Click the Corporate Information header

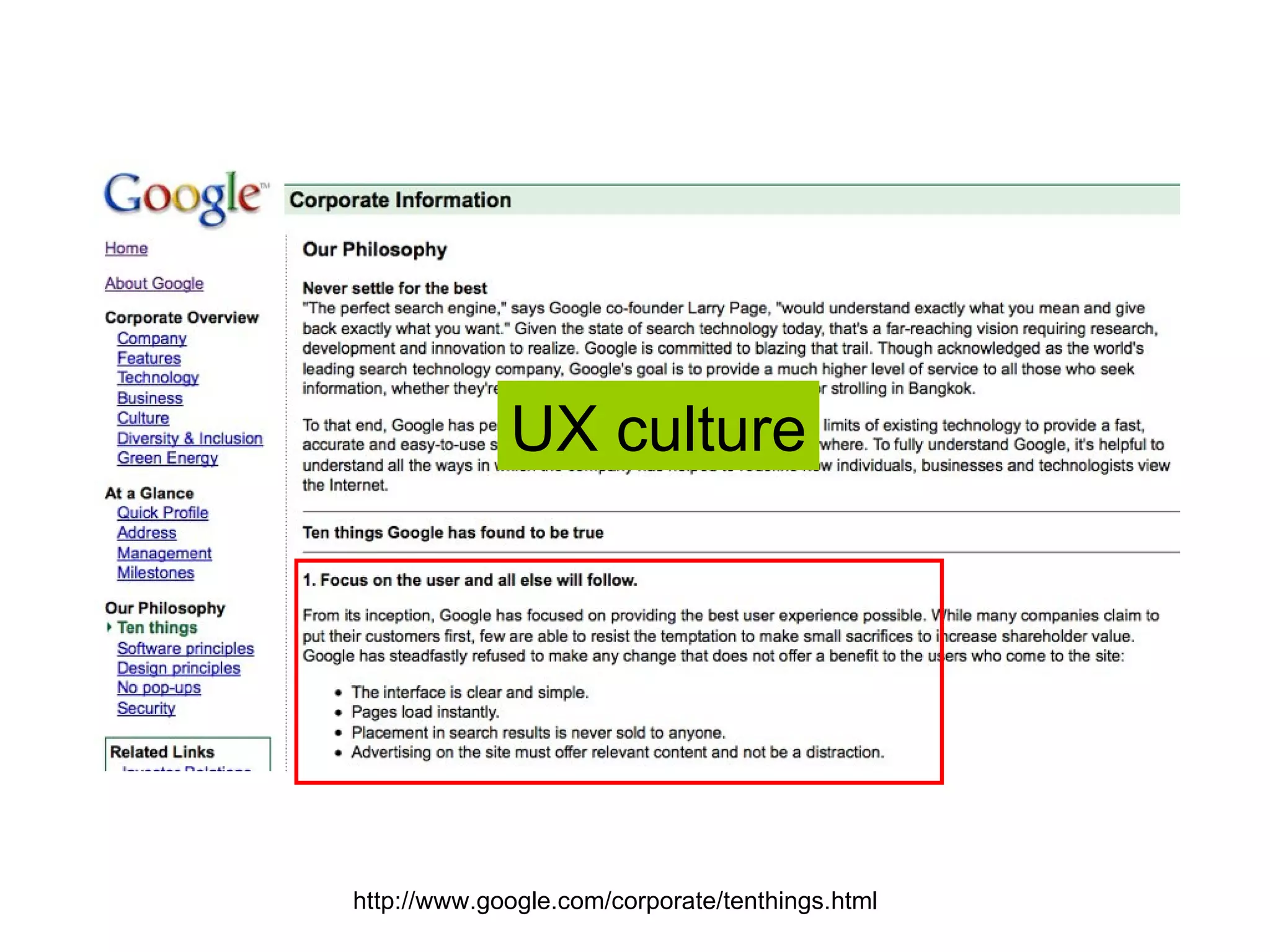[401, 200]
